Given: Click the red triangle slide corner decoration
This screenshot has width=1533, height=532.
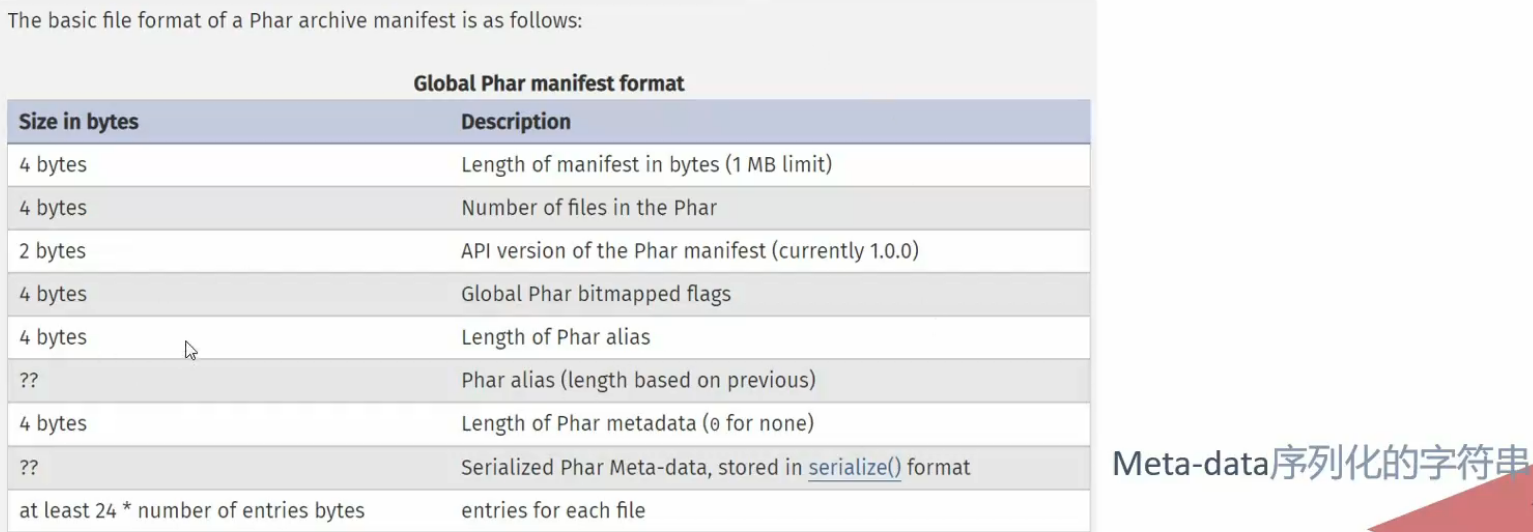Looking at the screenshot, I should tap(1480, 508).
